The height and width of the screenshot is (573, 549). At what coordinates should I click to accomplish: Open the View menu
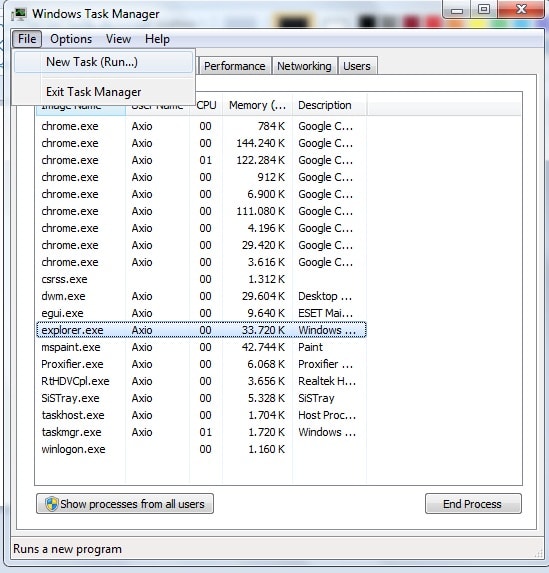118,39
